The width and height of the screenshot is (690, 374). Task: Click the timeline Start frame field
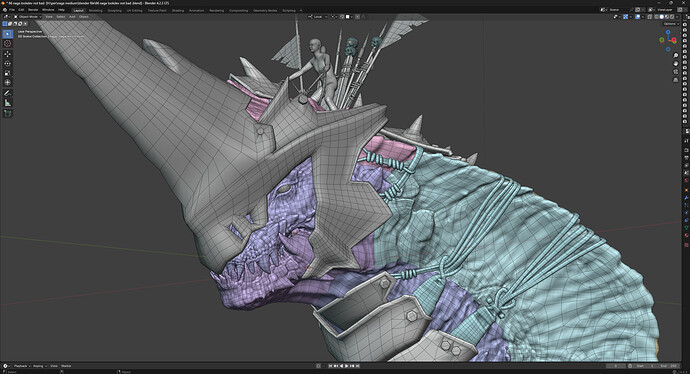click(x=646, y=366)
